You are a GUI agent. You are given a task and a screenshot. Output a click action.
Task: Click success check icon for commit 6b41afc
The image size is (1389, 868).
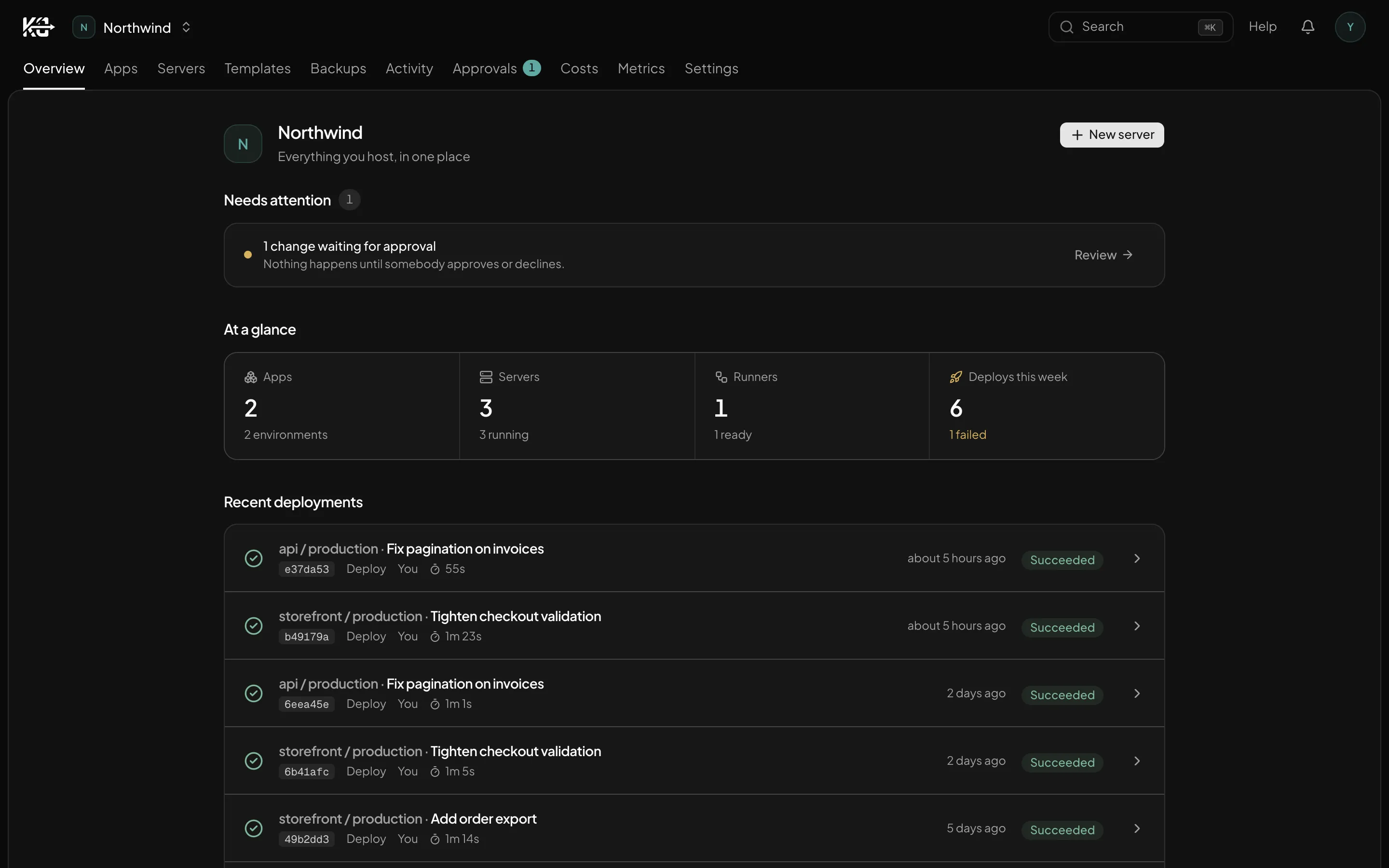coord(254,761)
